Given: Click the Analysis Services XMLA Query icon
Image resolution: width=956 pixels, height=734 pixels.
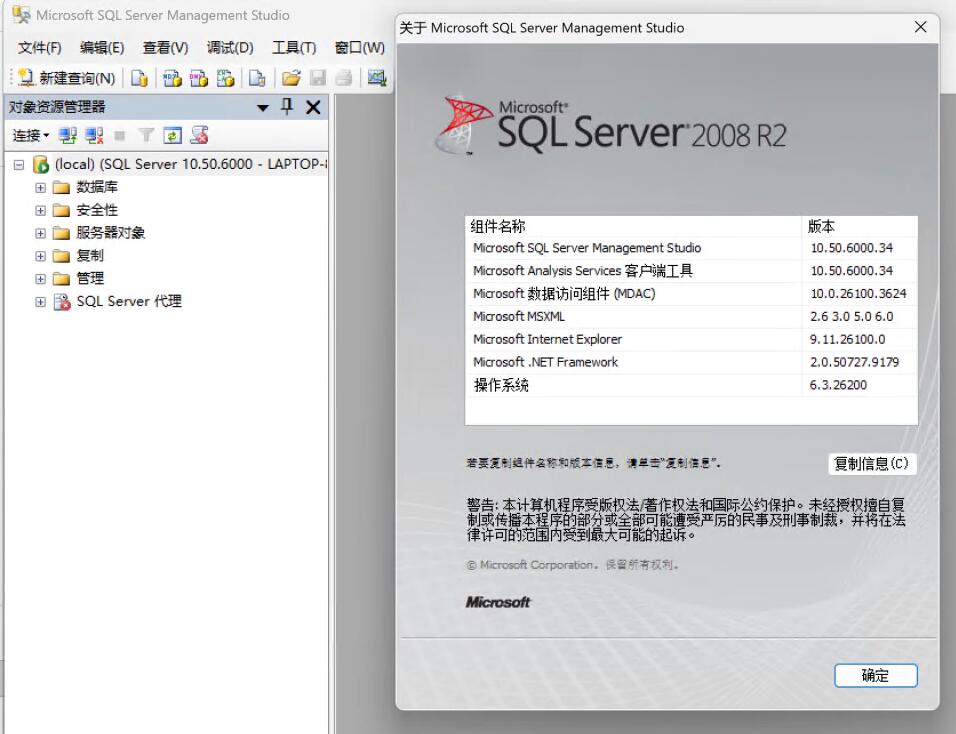Looking at the screenshot, I should [x=226, y=78].
